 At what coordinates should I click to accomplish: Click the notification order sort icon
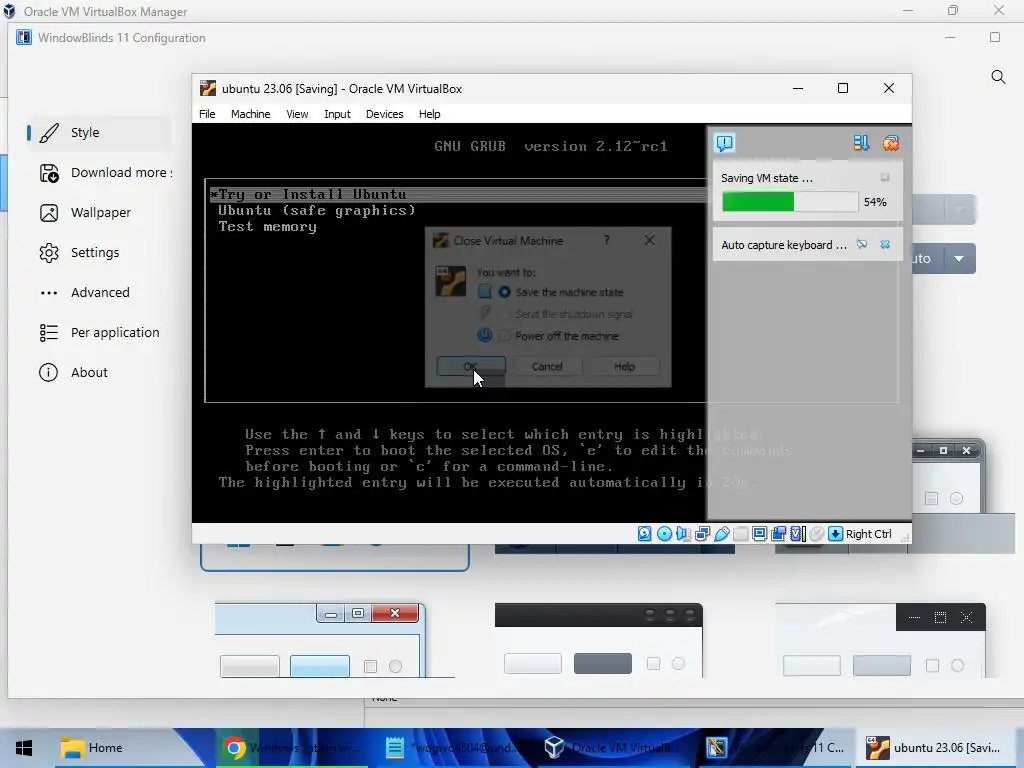[x=861, y=143]
